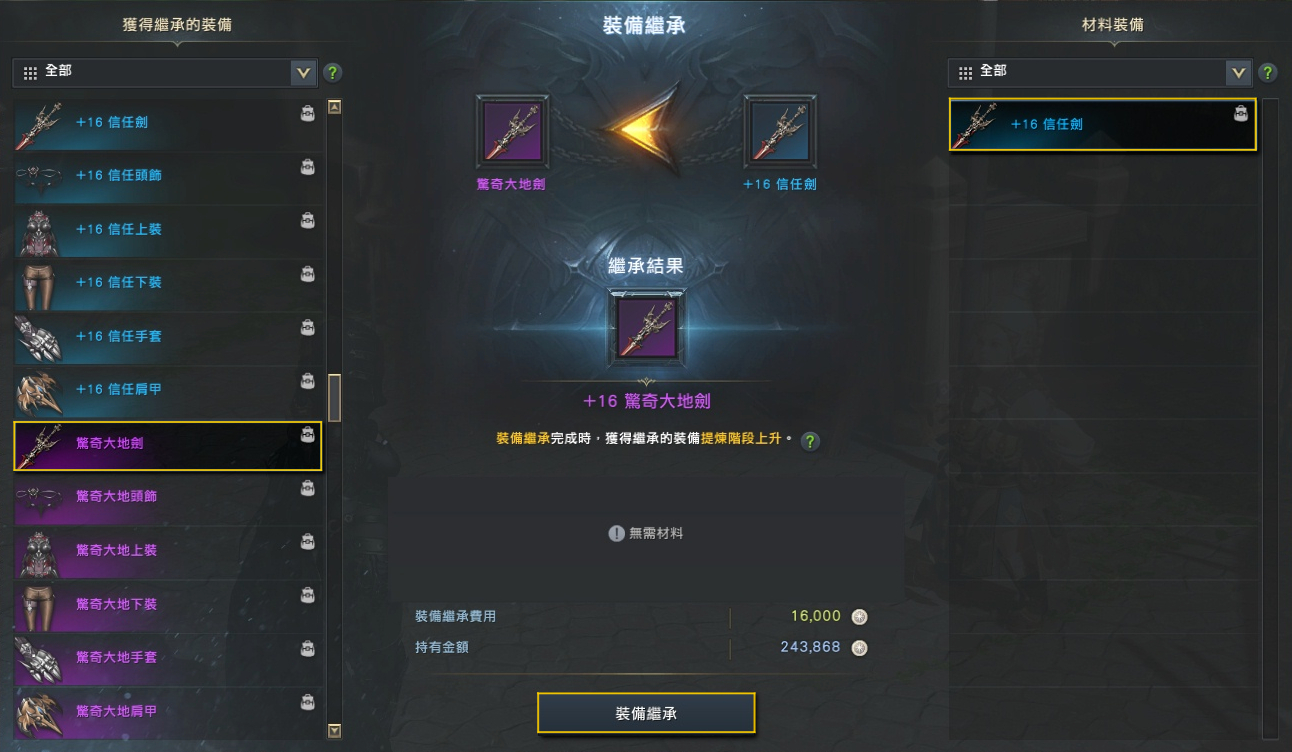Select +16 信任手套 list entry

169,336
